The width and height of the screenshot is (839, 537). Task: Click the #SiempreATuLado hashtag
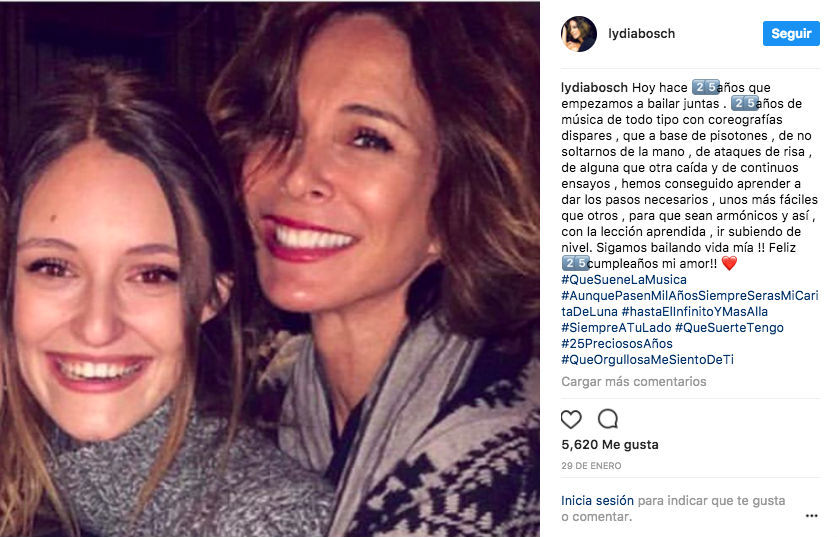pyautogui.click(x=615, y=328)
